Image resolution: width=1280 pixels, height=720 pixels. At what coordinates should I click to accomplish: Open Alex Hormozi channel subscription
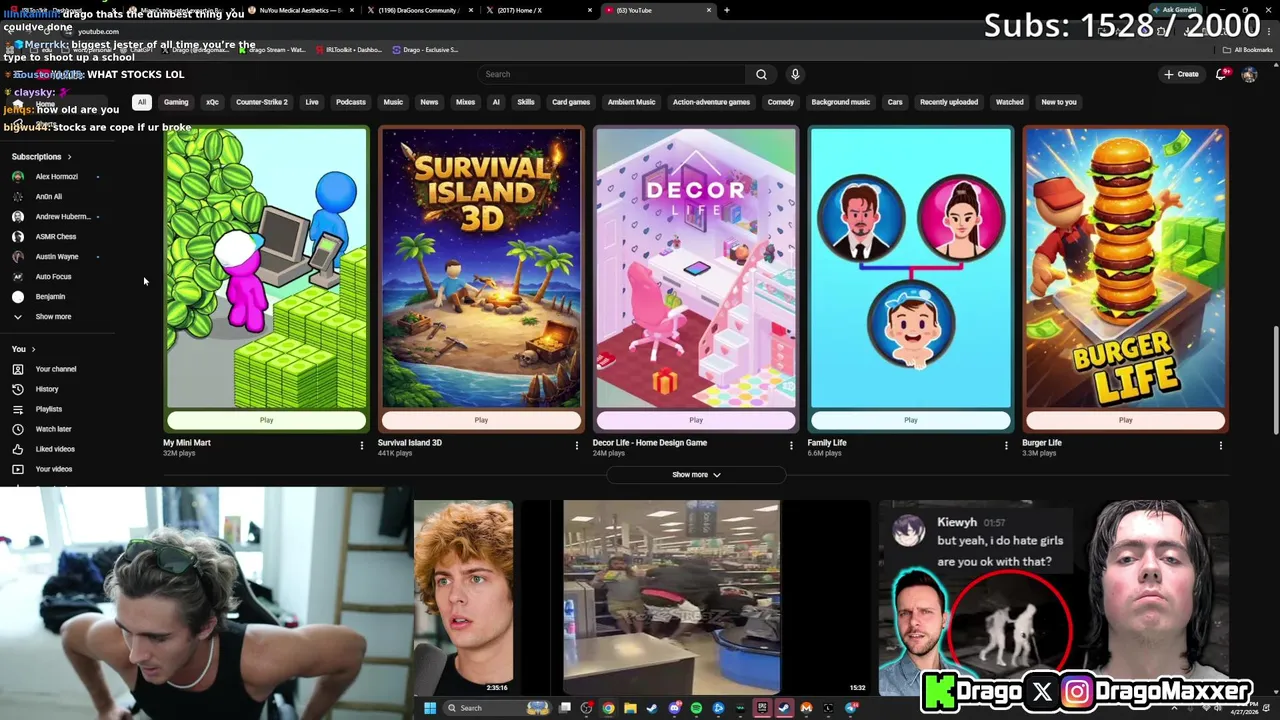pos(56,177)
